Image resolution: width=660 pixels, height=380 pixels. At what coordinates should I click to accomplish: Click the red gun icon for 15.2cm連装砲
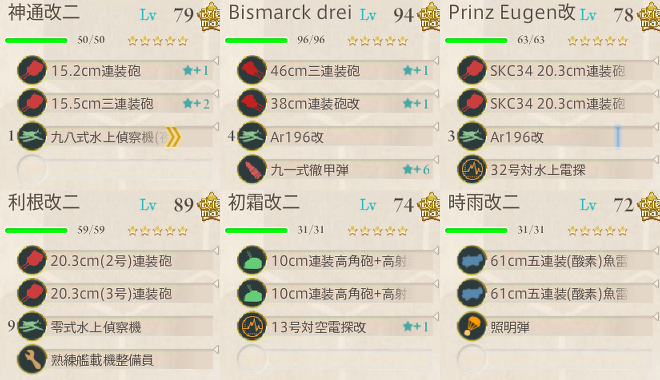[x=32, y=70]
